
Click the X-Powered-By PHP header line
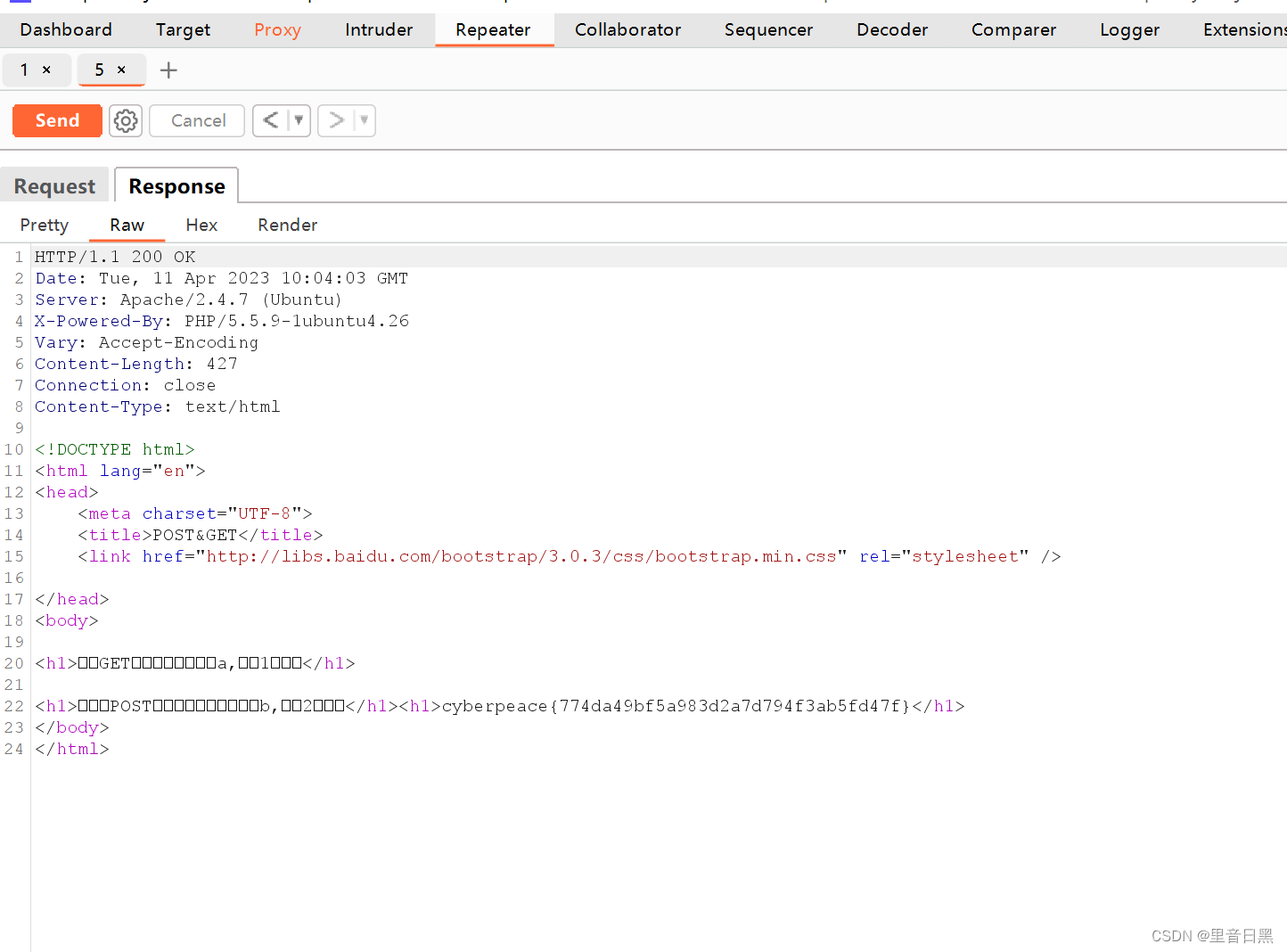[222, 321]
